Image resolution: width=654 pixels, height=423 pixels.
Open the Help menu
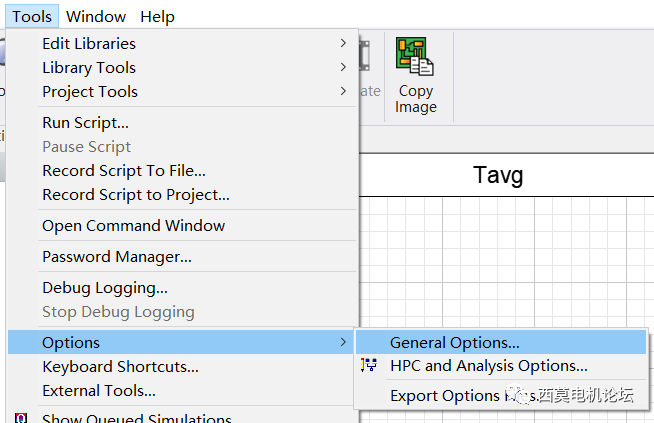click(157, 16)
